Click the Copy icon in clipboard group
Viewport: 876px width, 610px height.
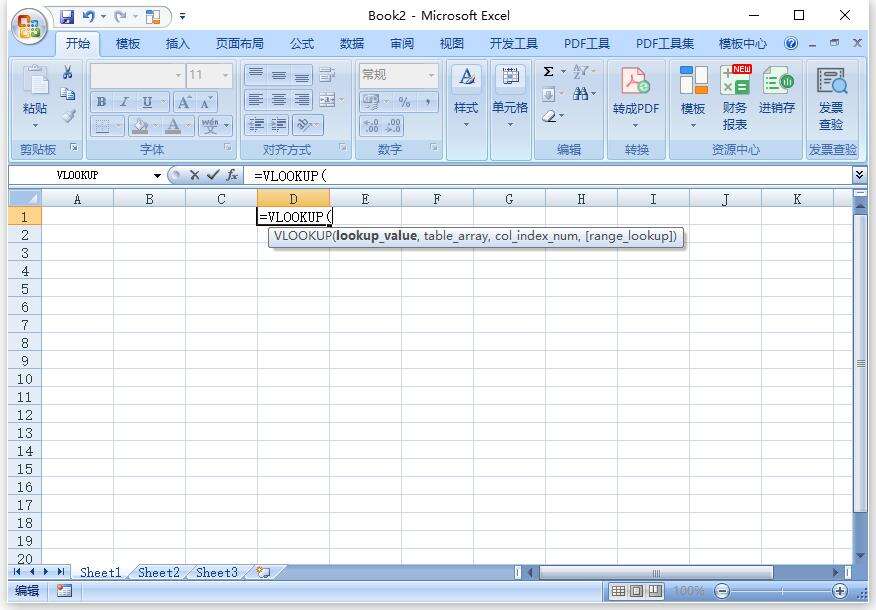68,94
